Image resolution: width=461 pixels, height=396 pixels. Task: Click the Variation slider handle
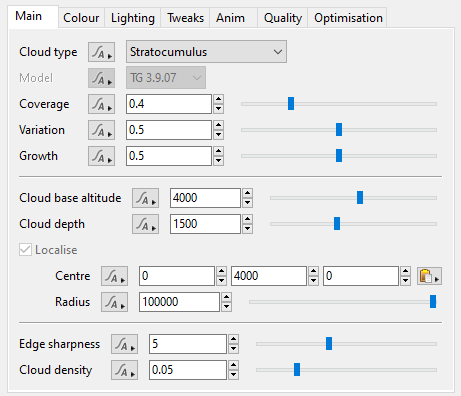(x=339, y=130)
